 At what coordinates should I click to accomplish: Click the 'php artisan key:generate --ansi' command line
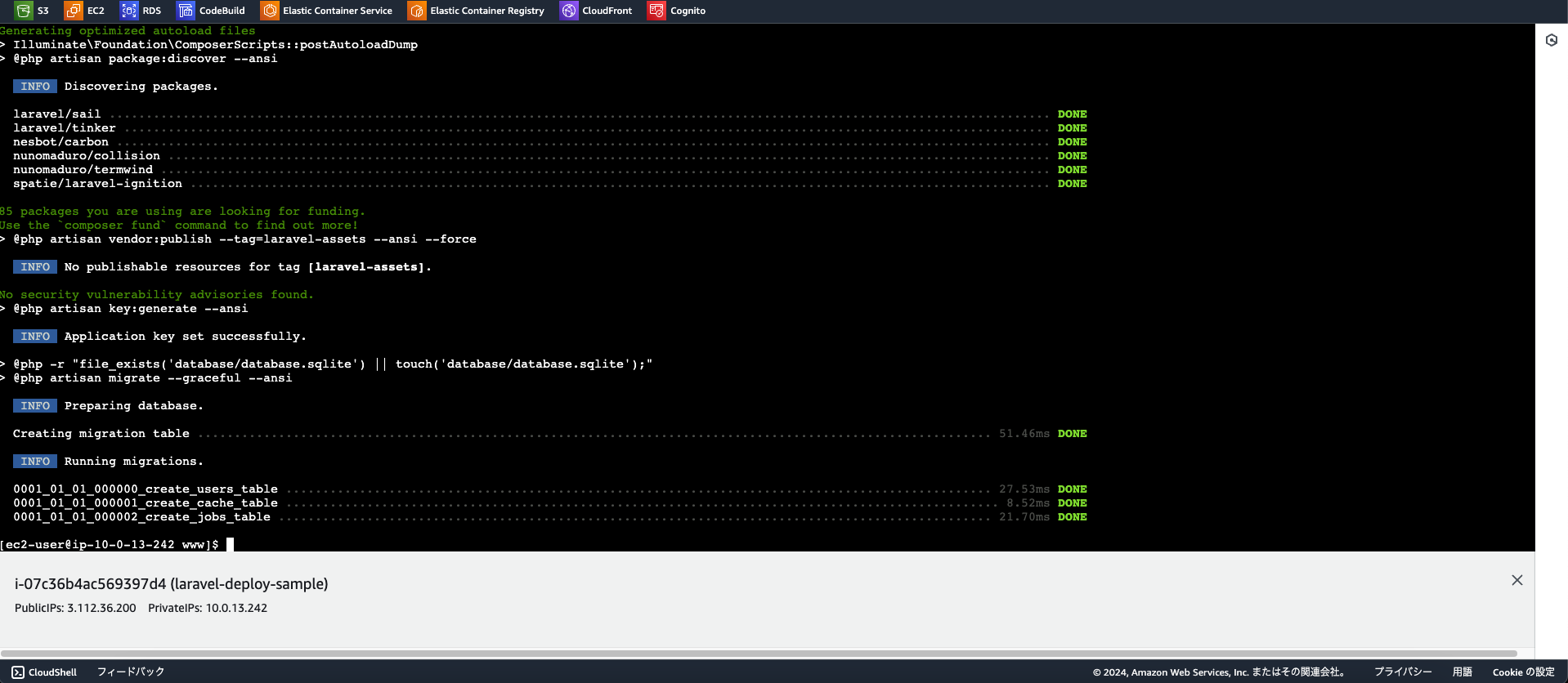[131, 309]
